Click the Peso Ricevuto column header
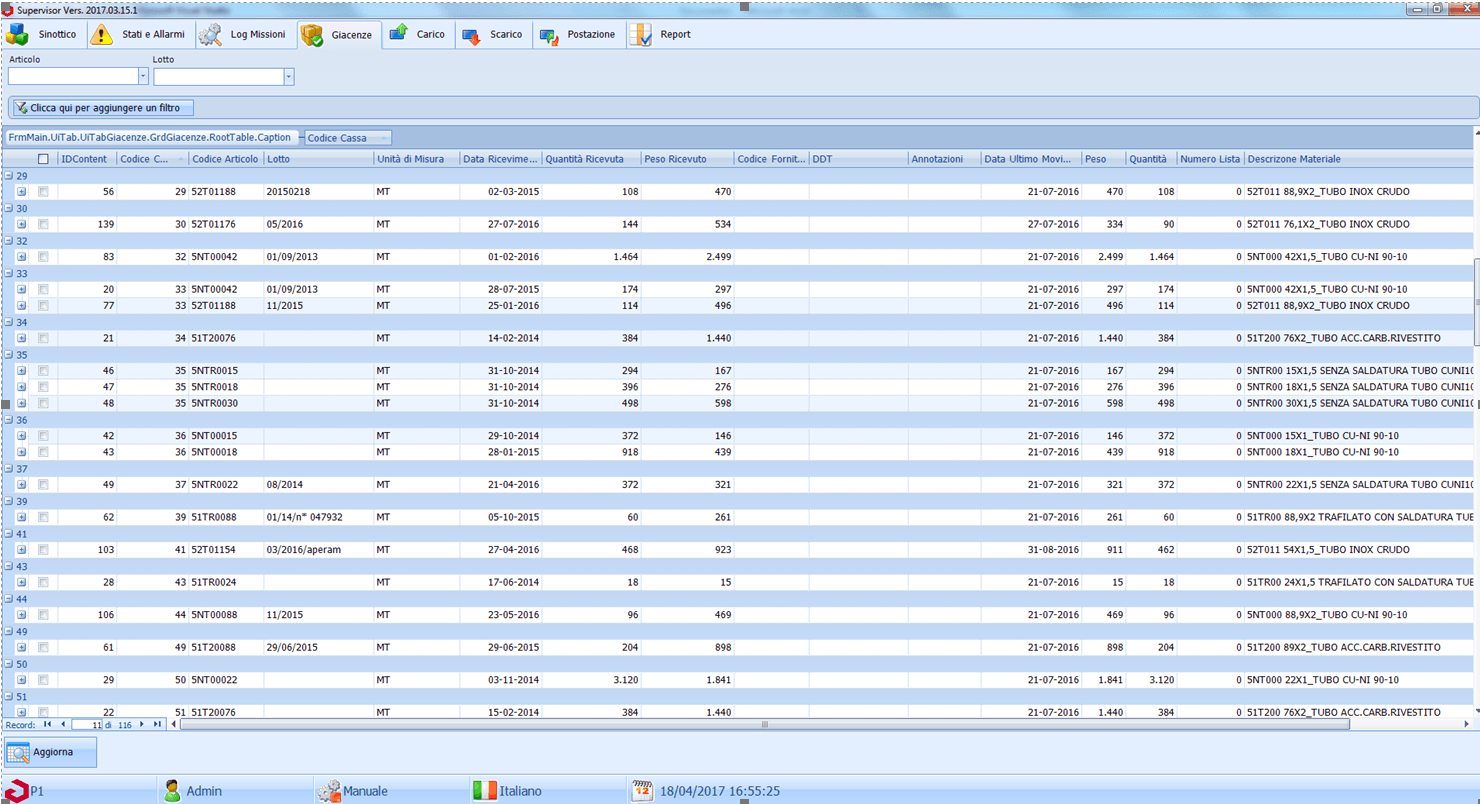 point(687,159)
